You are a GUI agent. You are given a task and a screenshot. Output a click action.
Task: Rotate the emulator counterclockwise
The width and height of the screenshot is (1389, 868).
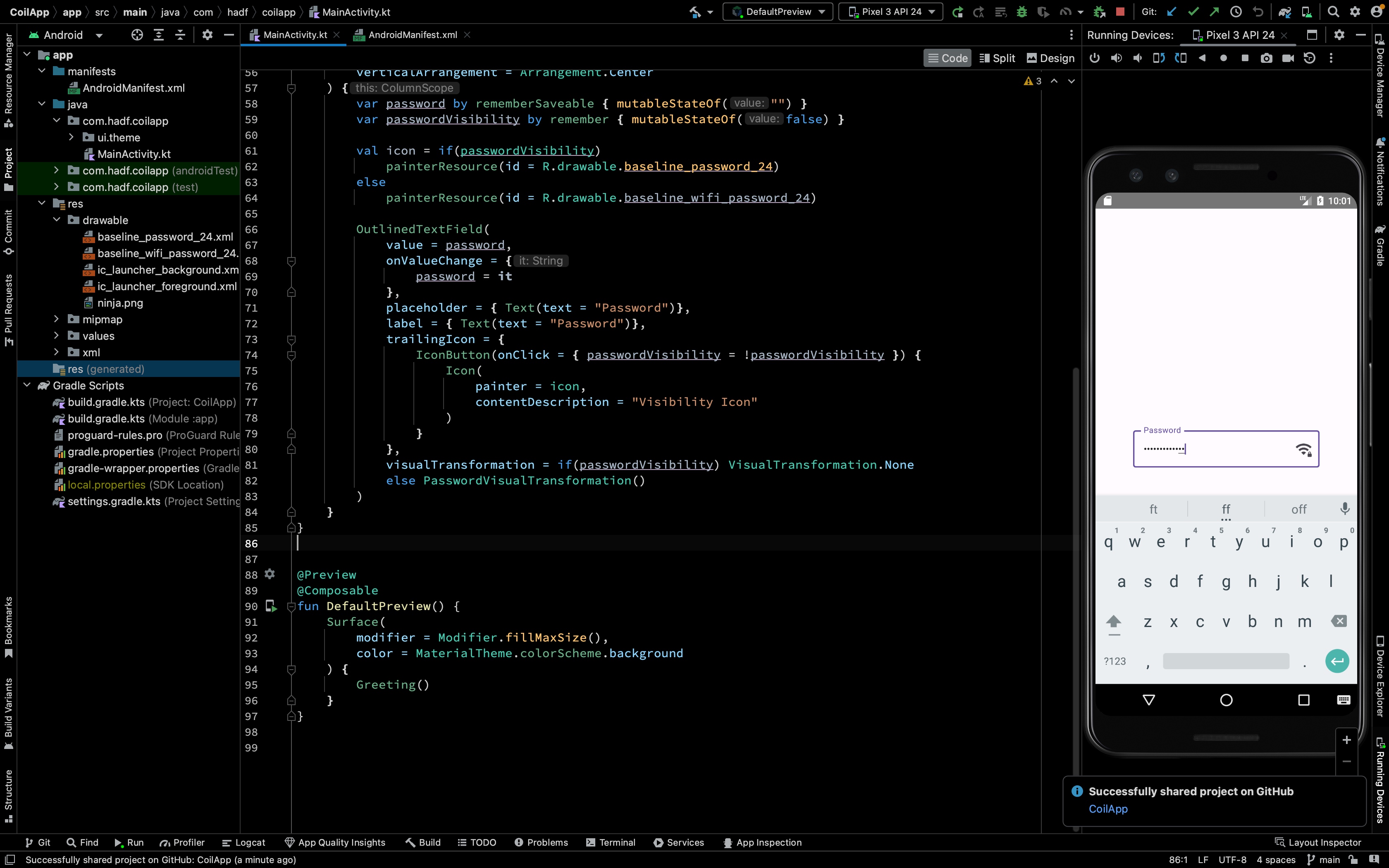click(1159, 57)
